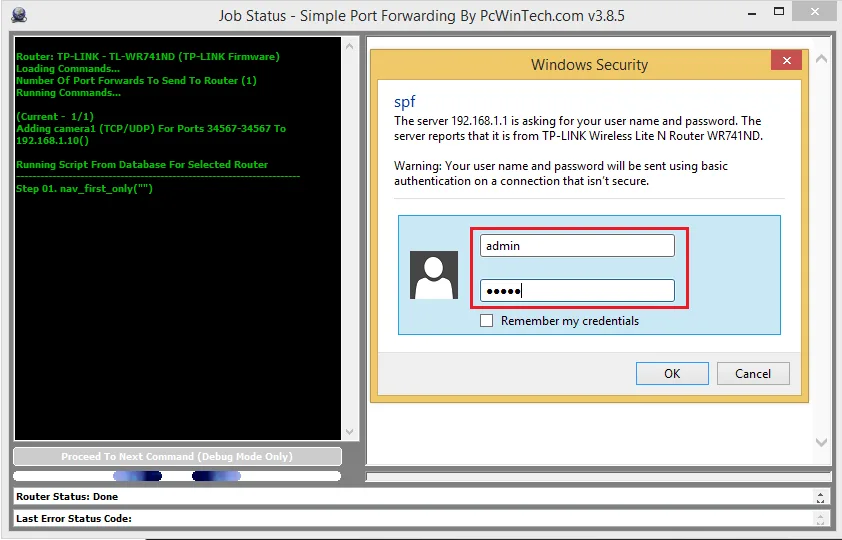Maximize the Job Status window
This screenshot has height=540, width=842.
pyautogui.click(x=779, y=12)
